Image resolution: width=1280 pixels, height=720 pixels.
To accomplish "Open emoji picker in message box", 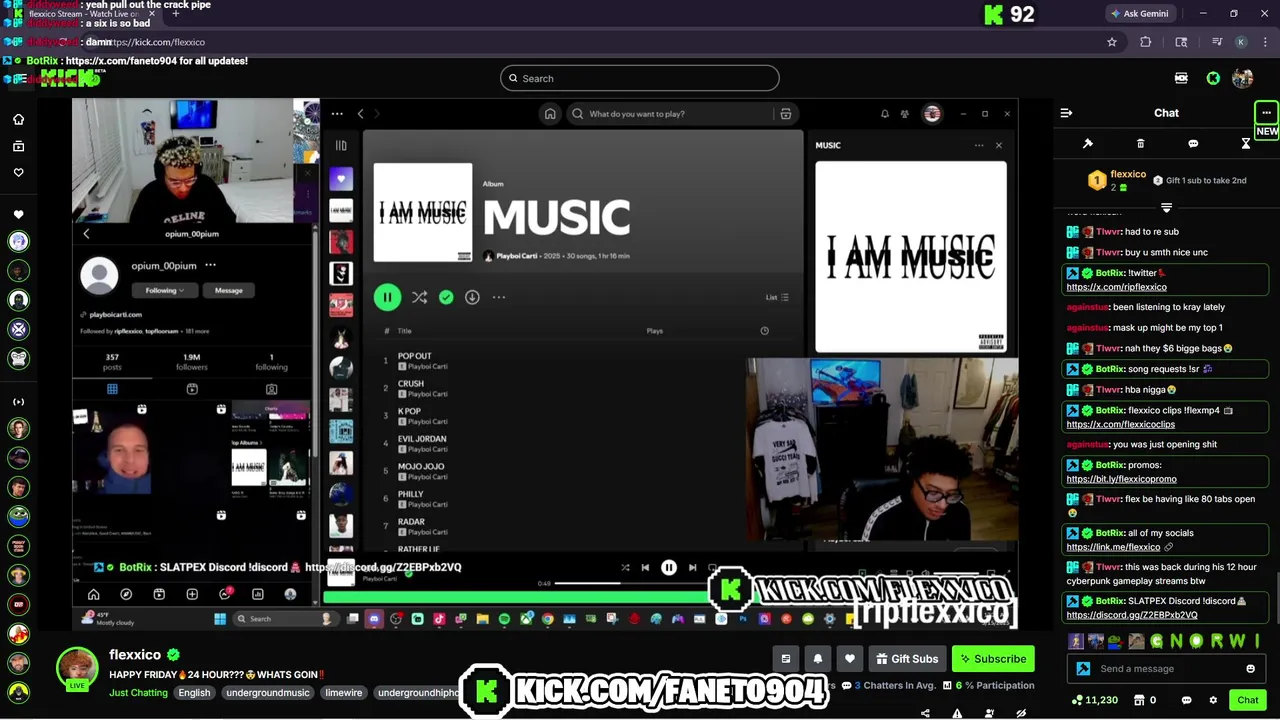I will (1250, 669).
